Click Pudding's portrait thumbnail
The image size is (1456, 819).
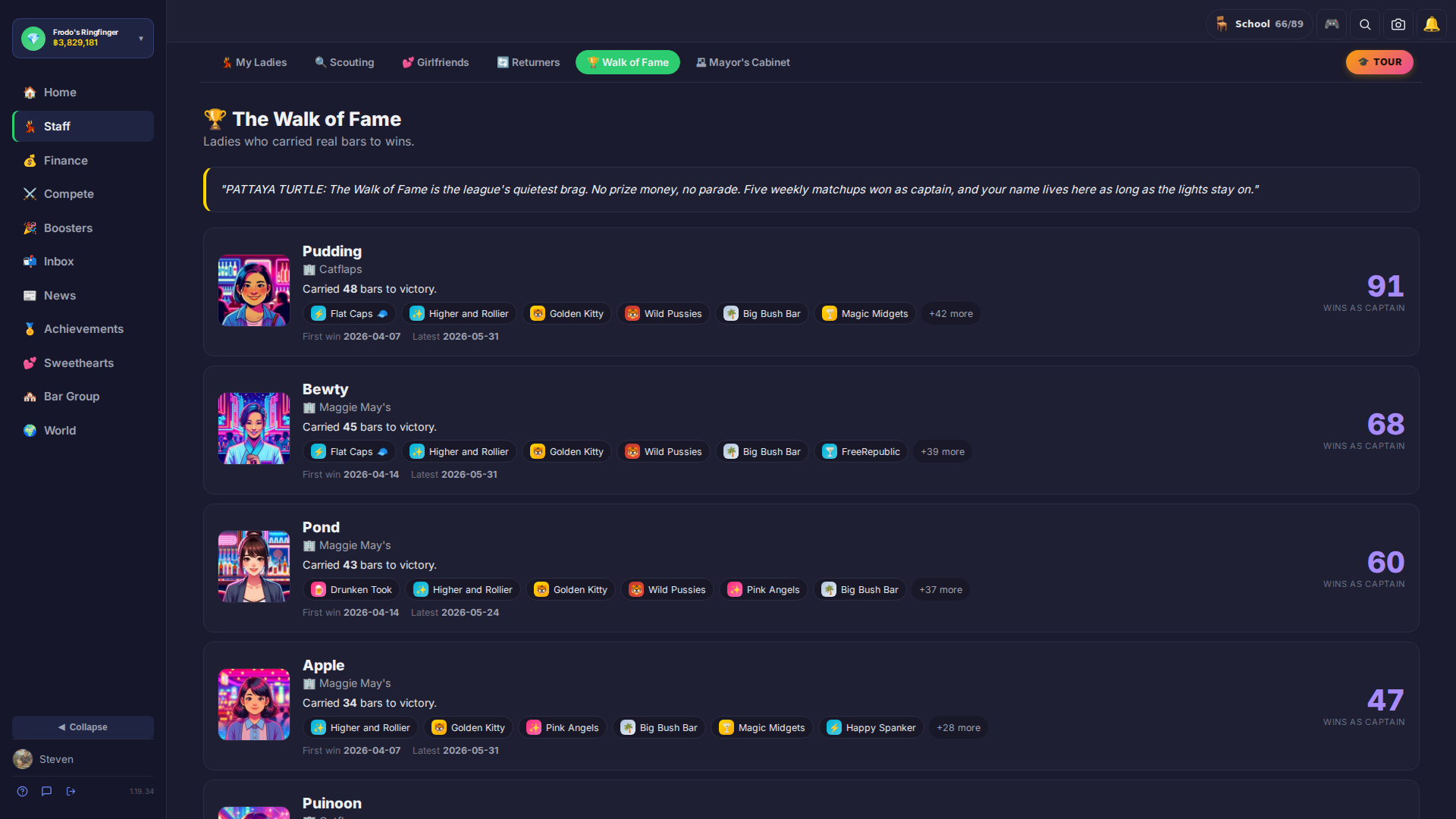(x=254, y=290)
